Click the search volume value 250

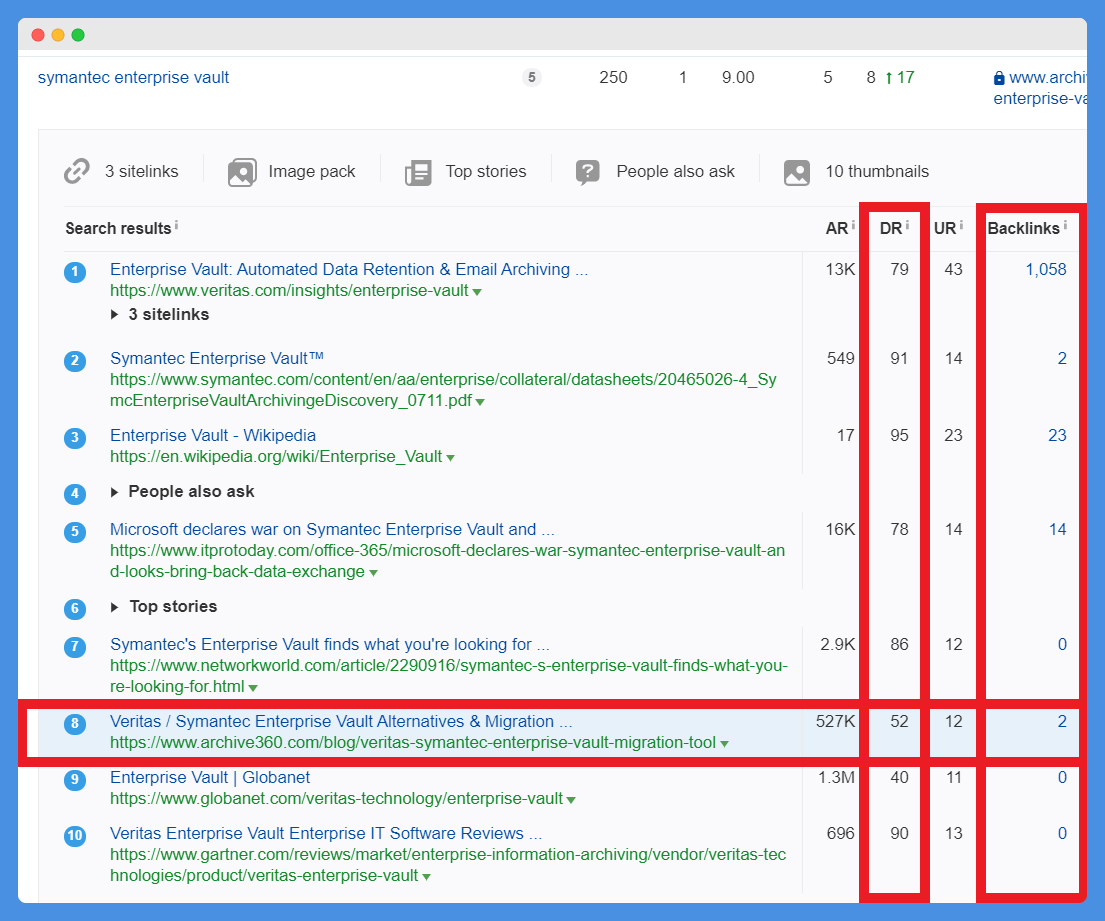point(613,78)
